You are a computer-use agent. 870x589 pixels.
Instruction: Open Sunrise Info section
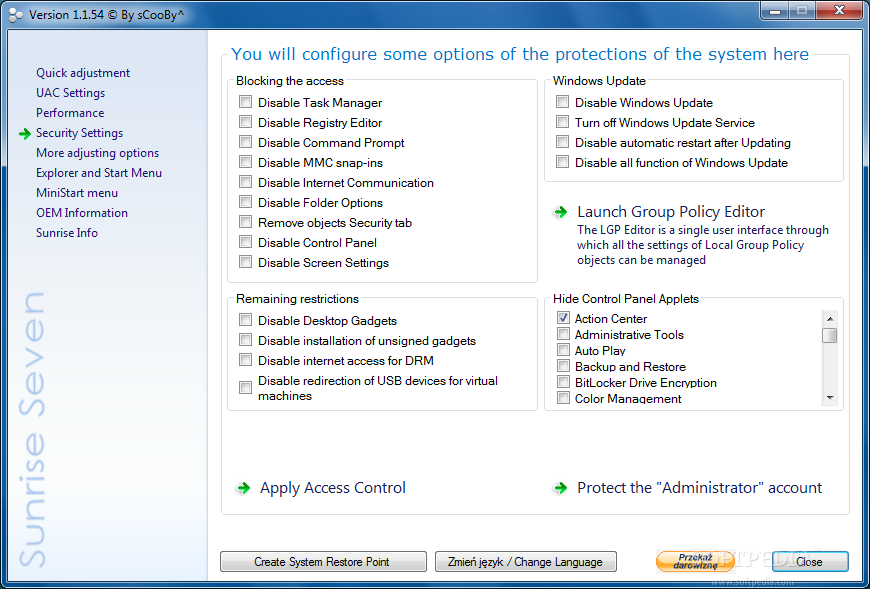67,232
